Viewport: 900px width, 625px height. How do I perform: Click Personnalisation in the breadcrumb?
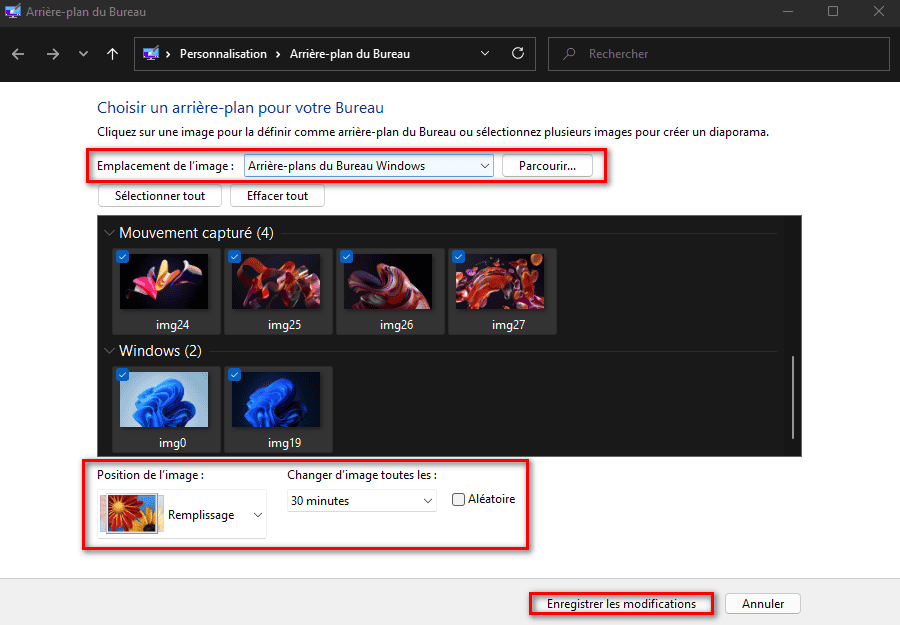coord(223,54)
